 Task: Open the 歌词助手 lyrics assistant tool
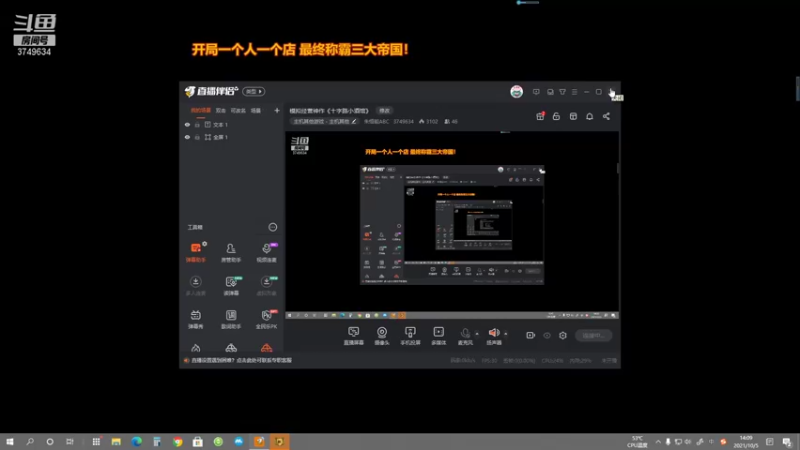pyautogui.click(x=231, y=319)
